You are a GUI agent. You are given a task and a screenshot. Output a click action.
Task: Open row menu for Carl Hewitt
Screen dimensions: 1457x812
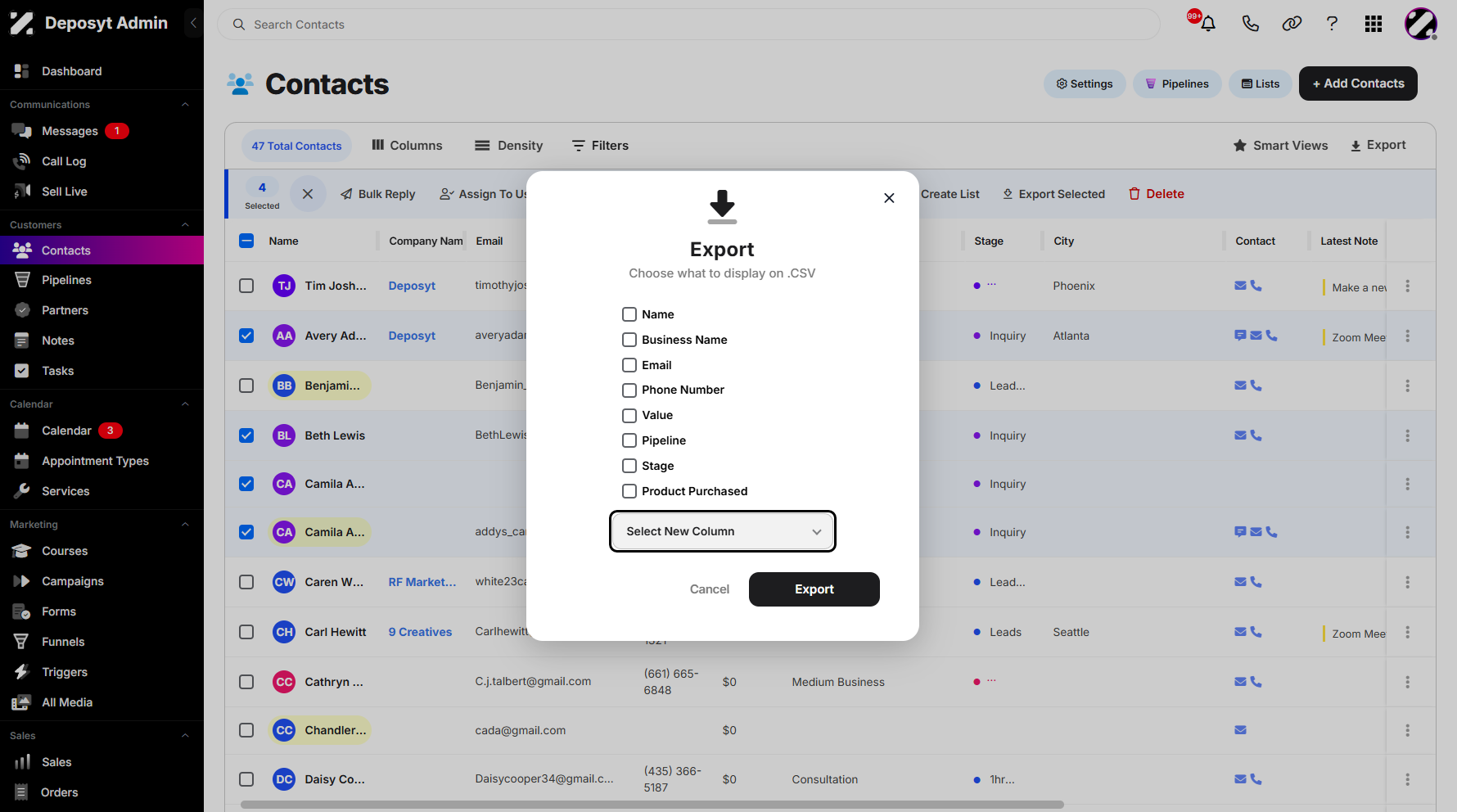pos(1407,632)
